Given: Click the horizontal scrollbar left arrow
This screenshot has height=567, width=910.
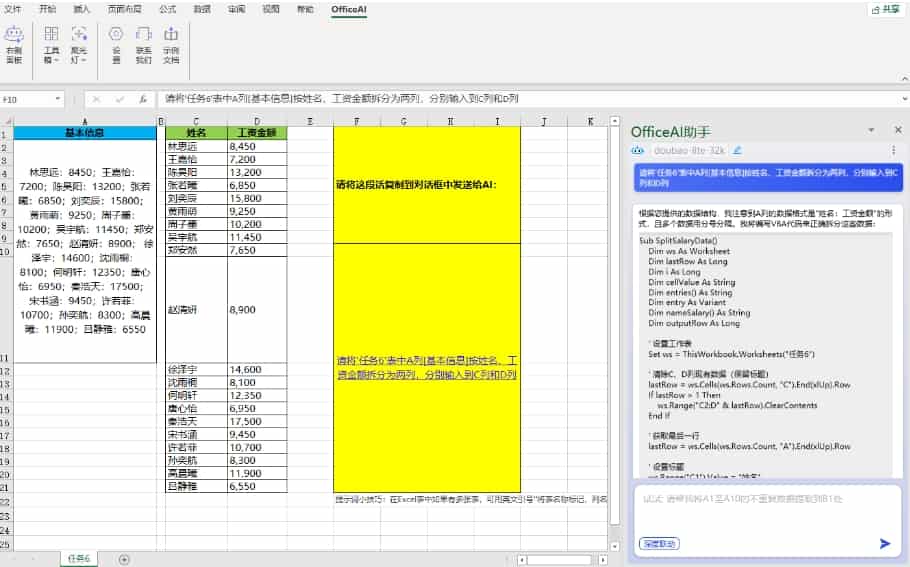Looking at the screenshot, I should (522, 560).
